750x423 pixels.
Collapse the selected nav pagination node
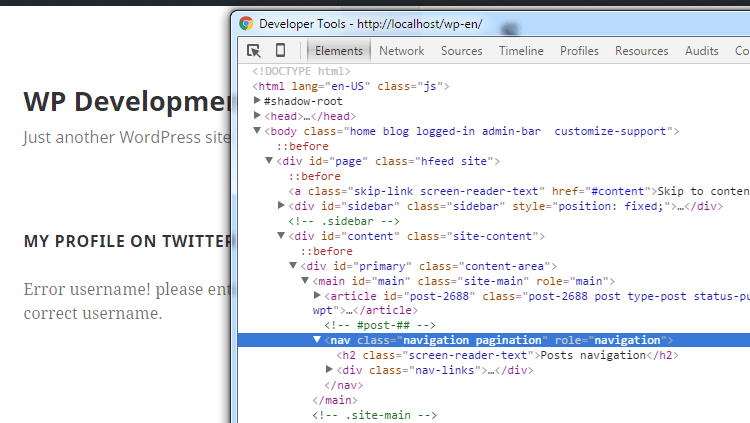(317, 339)
